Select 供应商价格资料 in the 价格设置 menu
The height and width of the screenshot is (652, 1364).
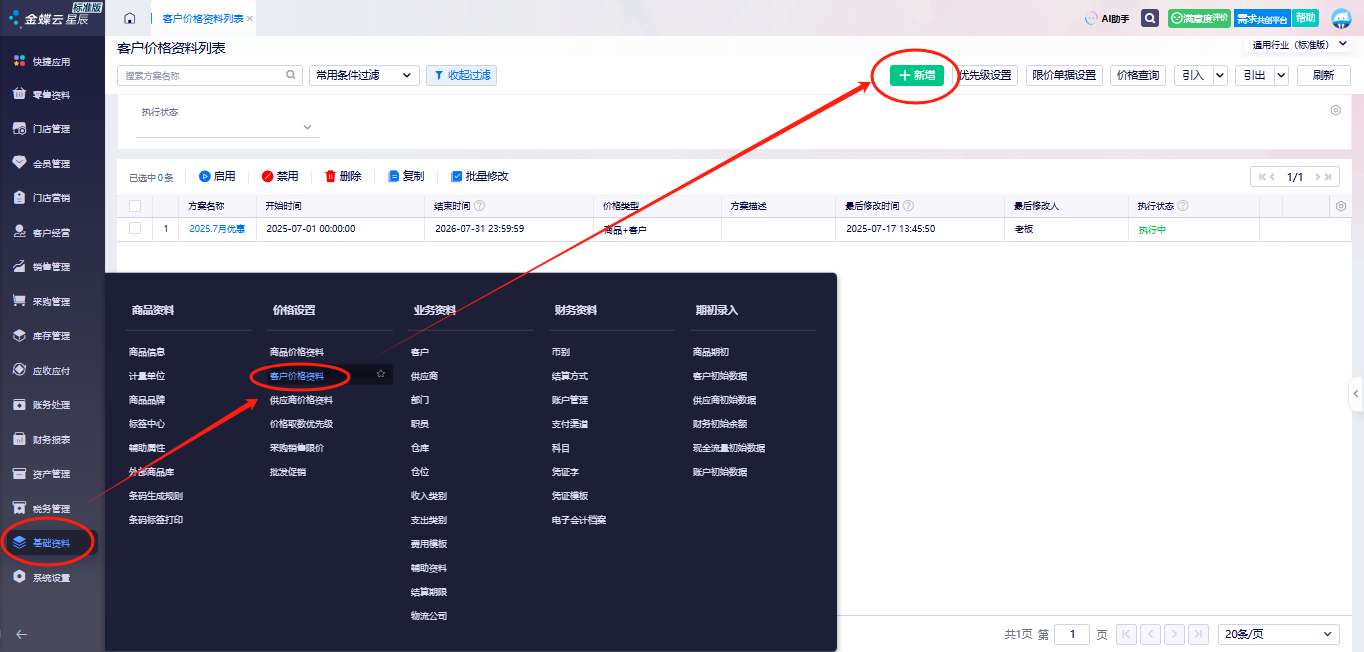pos(301,400)
